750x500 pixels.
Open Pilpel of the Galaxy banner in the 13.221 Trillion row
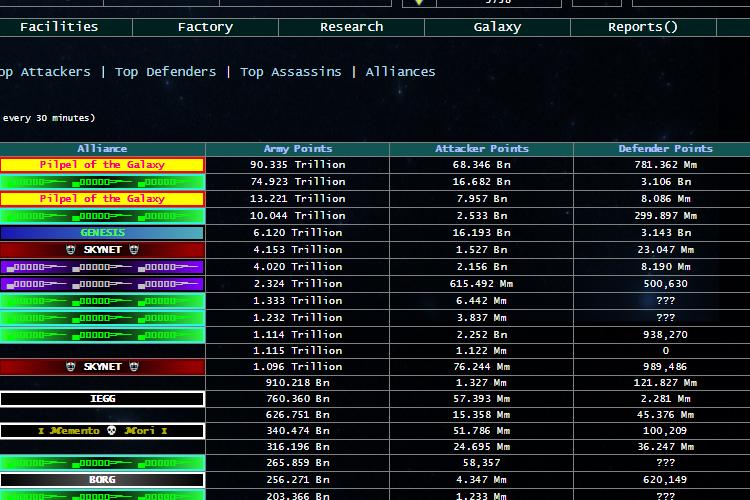tap(102, 199)
